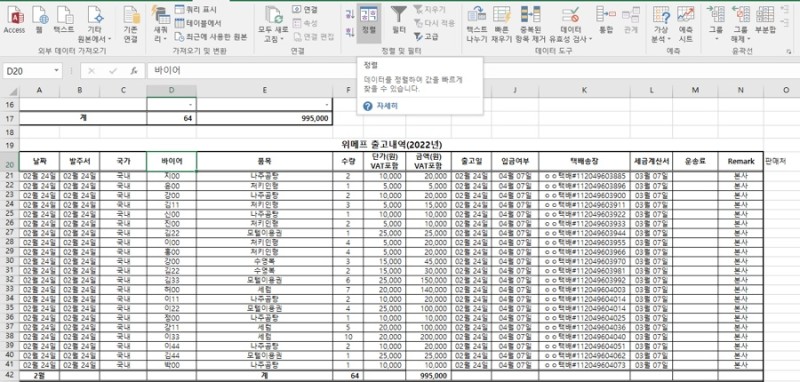This screenshot has width=800, height=382.
Task: Click 다시 적용 (Reapply filter)
Action: (434, 23)
